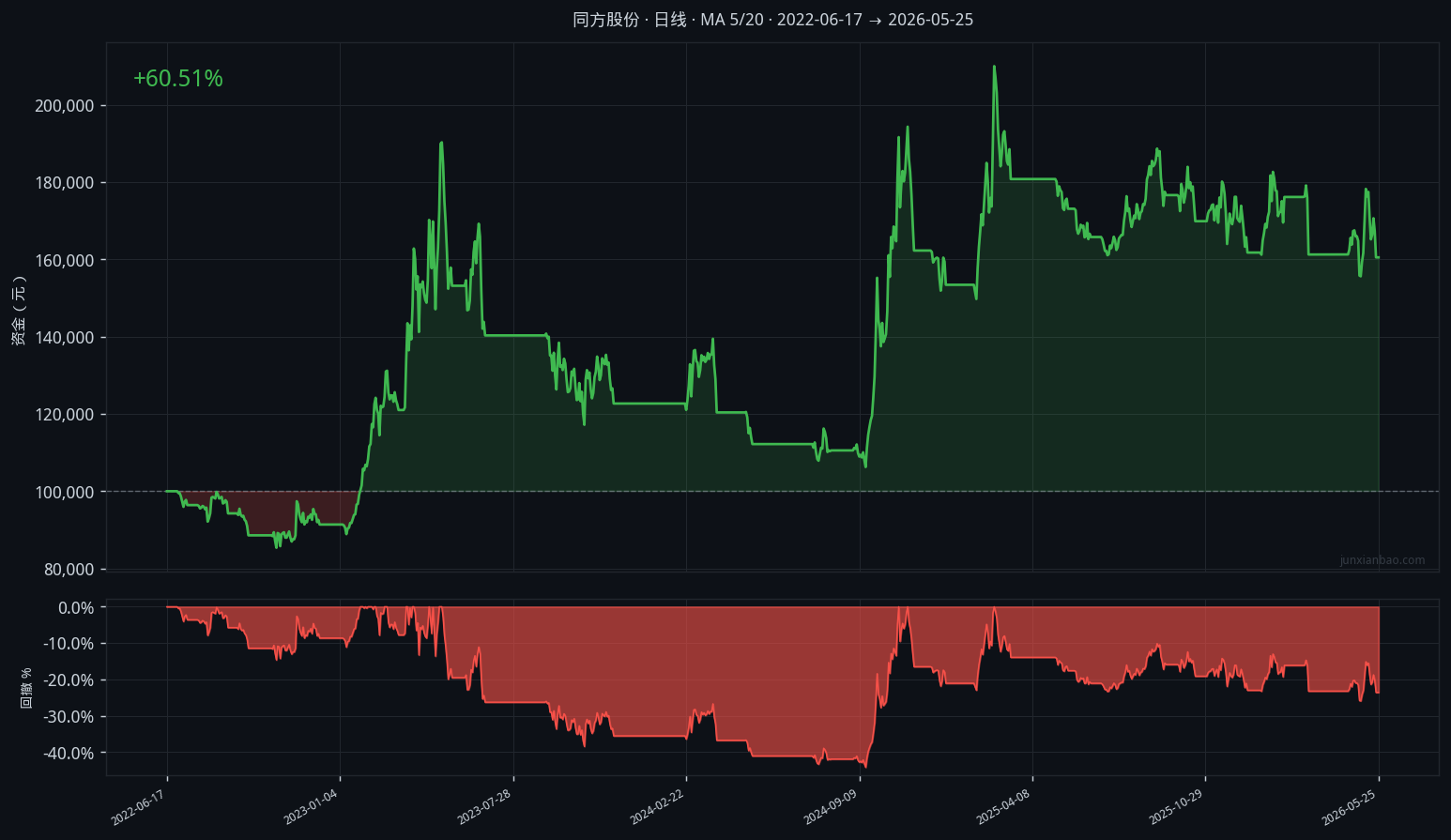Click the 0.0% drawdown axis label

tap(76, 608)
